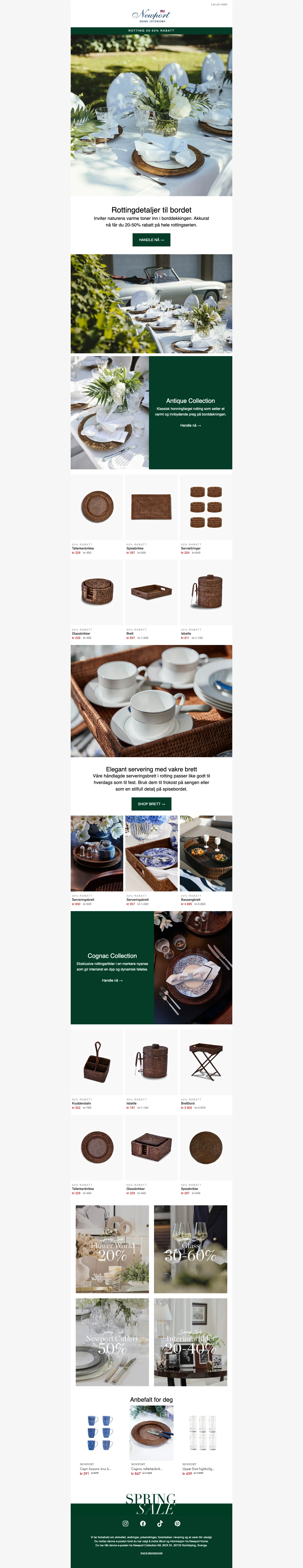Follow Handle nå link in Cognac Collection
The height and width of the screenshot is (1568, 303).
112,981
